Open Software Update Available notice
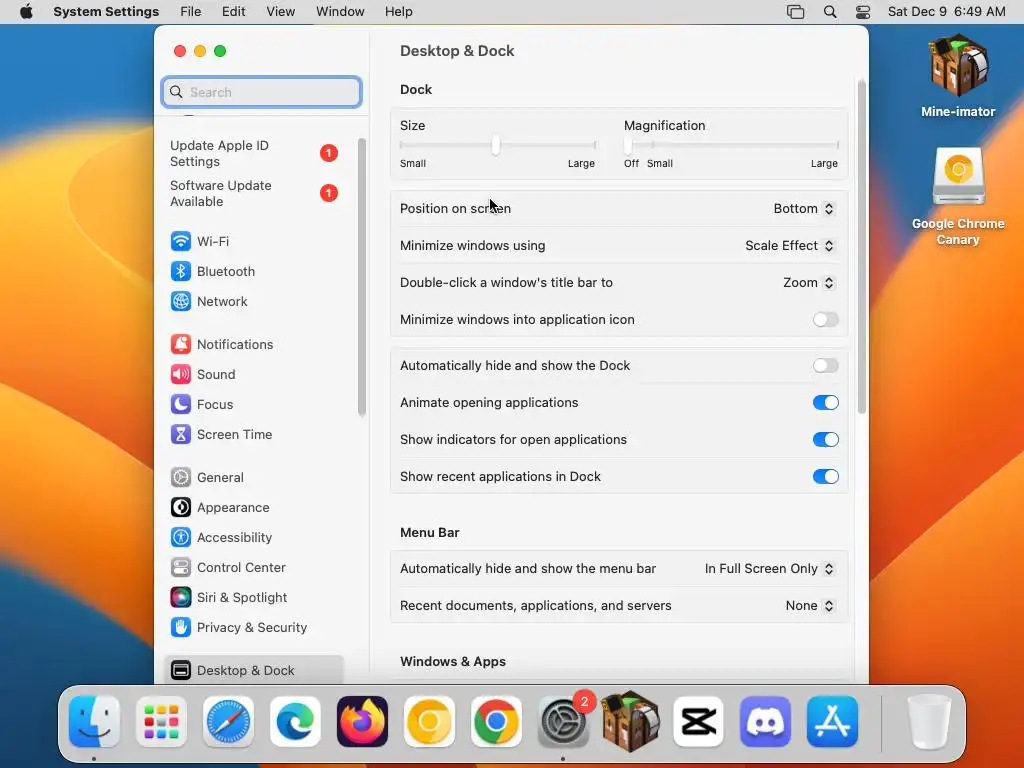This screenshot has height=768, width=1024. pyautogui.click(x=253, y=193)
